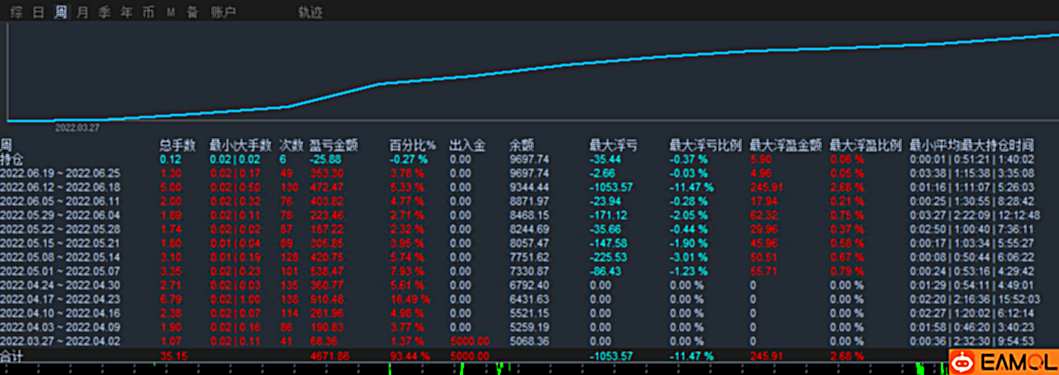
Task: Select the 2022.04.17 ~ 2022.04.23 week row
Action: pyautogui.click(x=530, y=298)
